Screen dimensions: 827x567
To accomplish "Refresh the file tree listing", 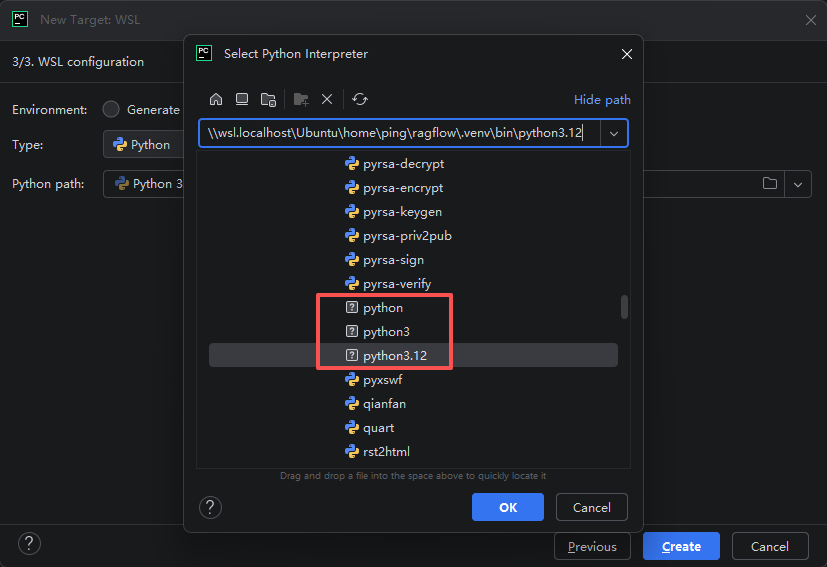I will (360, 99).
